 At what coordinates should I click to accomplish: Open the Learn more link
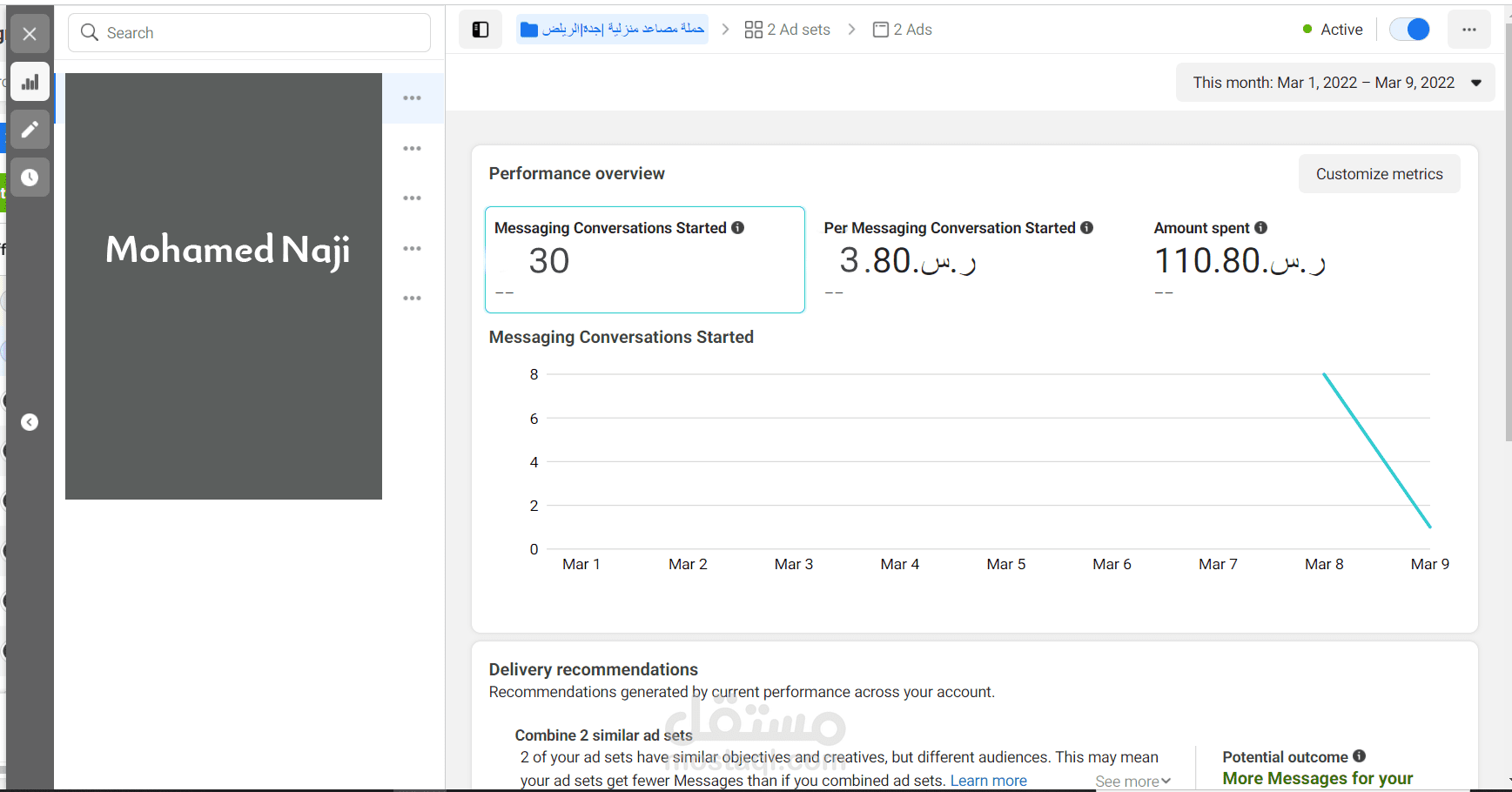988,781
